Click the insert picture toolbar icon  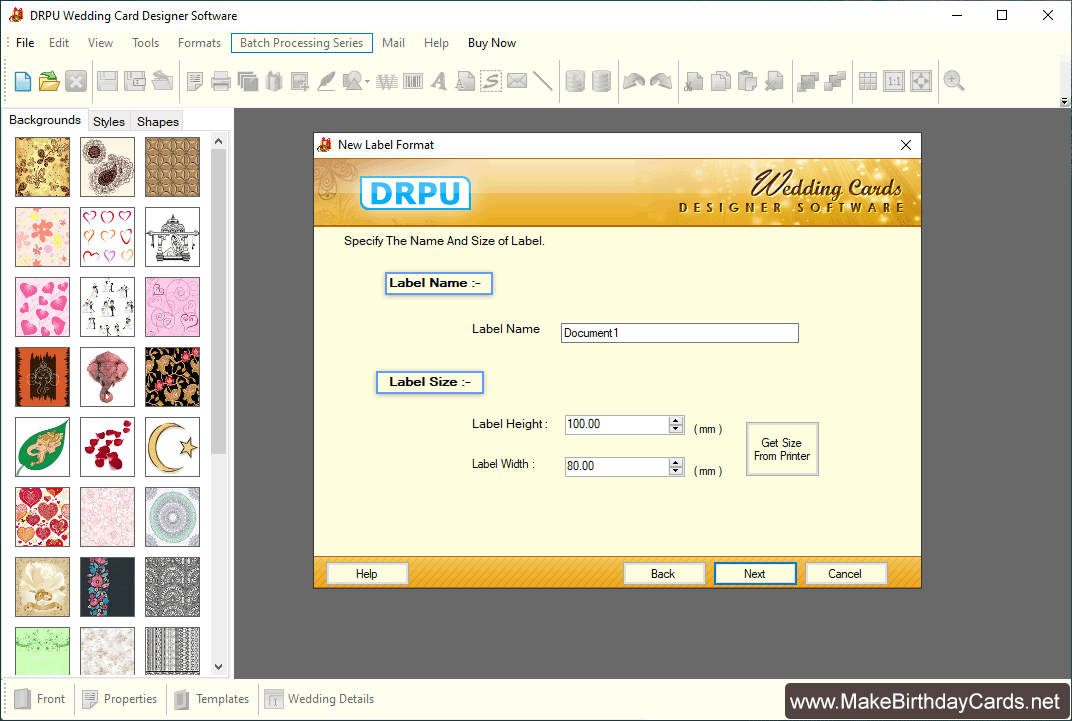click(x=300, y=81)
